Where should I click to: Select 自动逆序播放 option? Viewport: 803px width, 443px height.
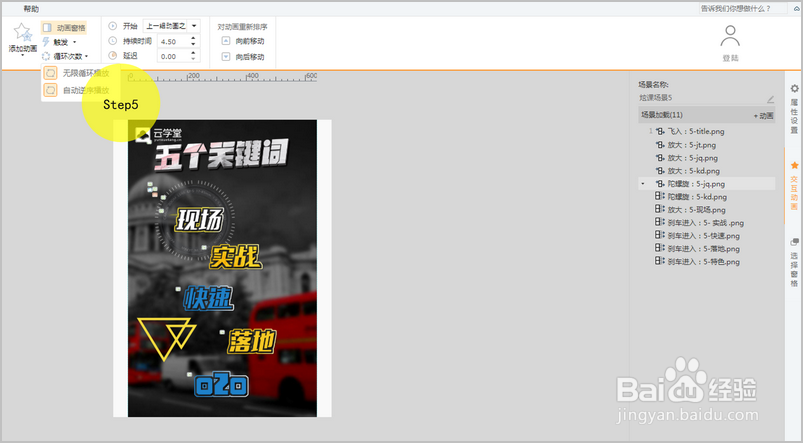pos(77,91)
